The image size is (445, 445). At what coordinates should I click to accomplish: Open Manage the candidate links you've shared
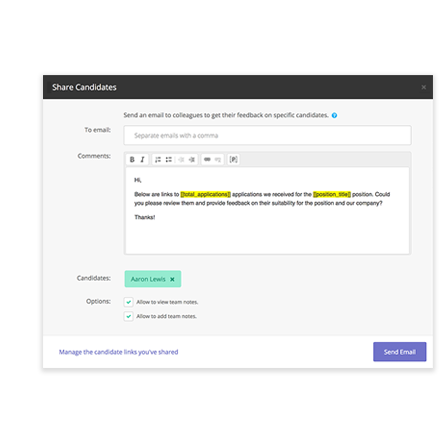point(119,352)
